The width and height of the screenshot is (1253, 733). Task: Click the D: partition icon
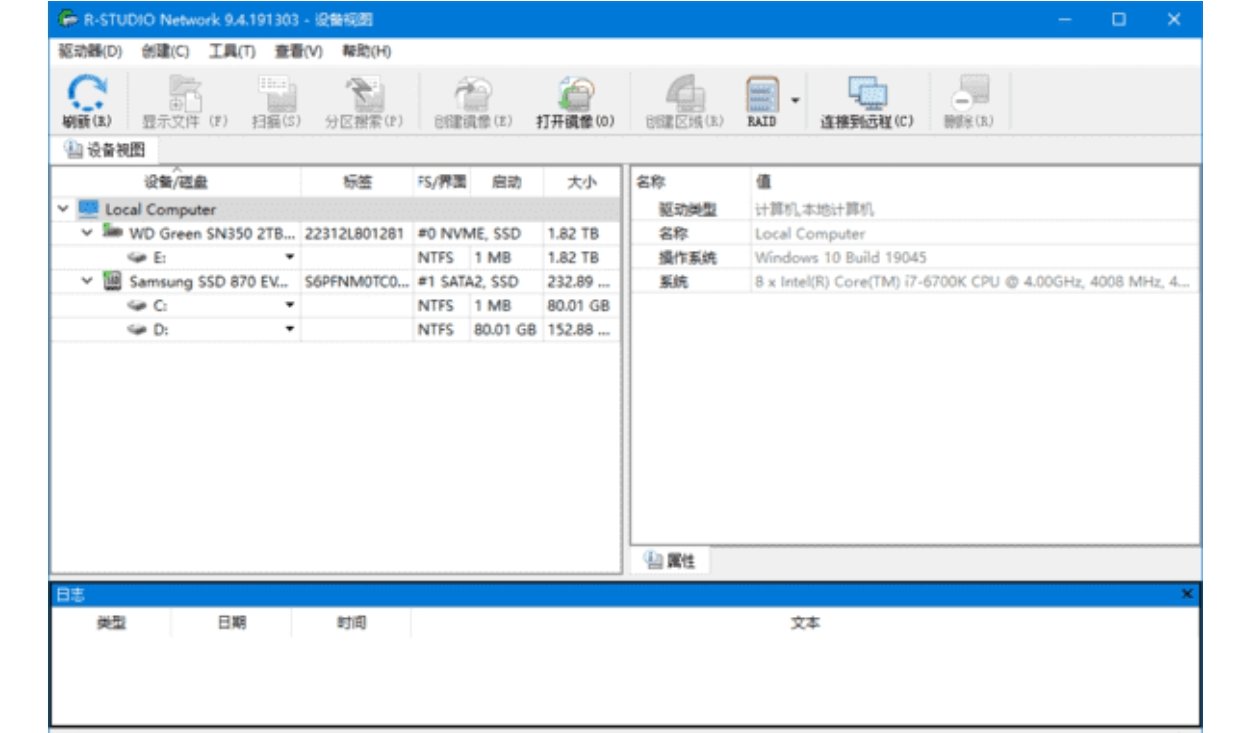click(x=138, y=330)
